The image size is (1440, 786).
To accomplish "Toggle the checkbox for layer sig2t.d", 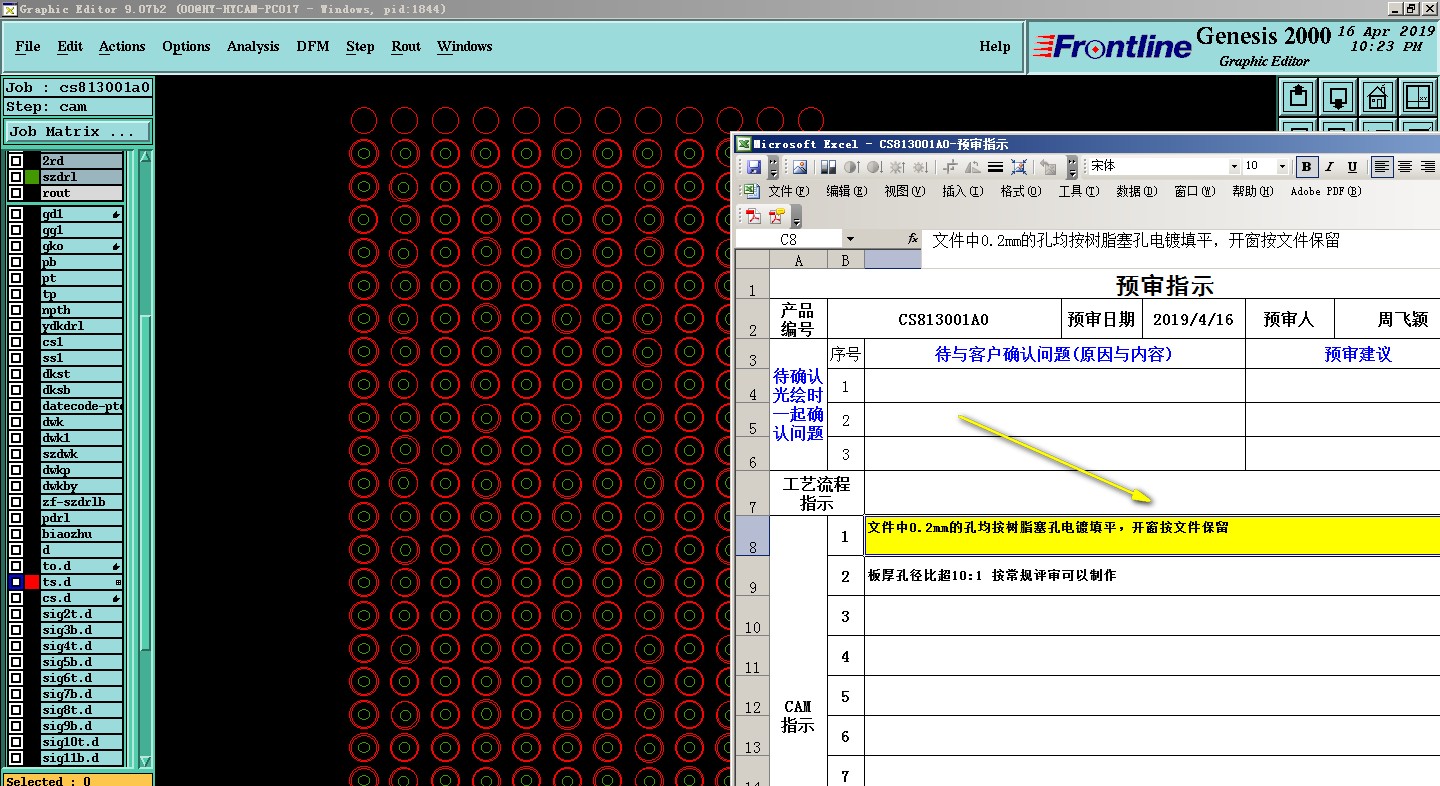I will coord(16,614).
